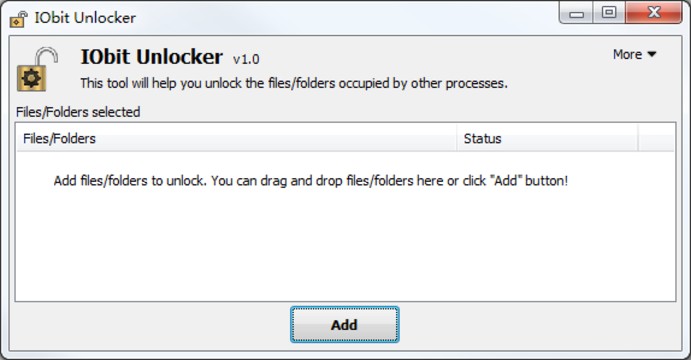This screenshot has height=360, width=691.
Task: Click the large padlock gear logo
Action: 37,69
